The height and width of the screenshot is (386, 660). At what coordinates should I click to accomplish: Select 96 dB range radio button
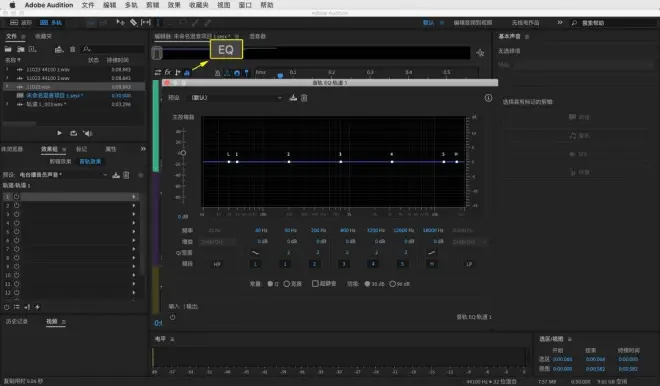click(392, 284)
